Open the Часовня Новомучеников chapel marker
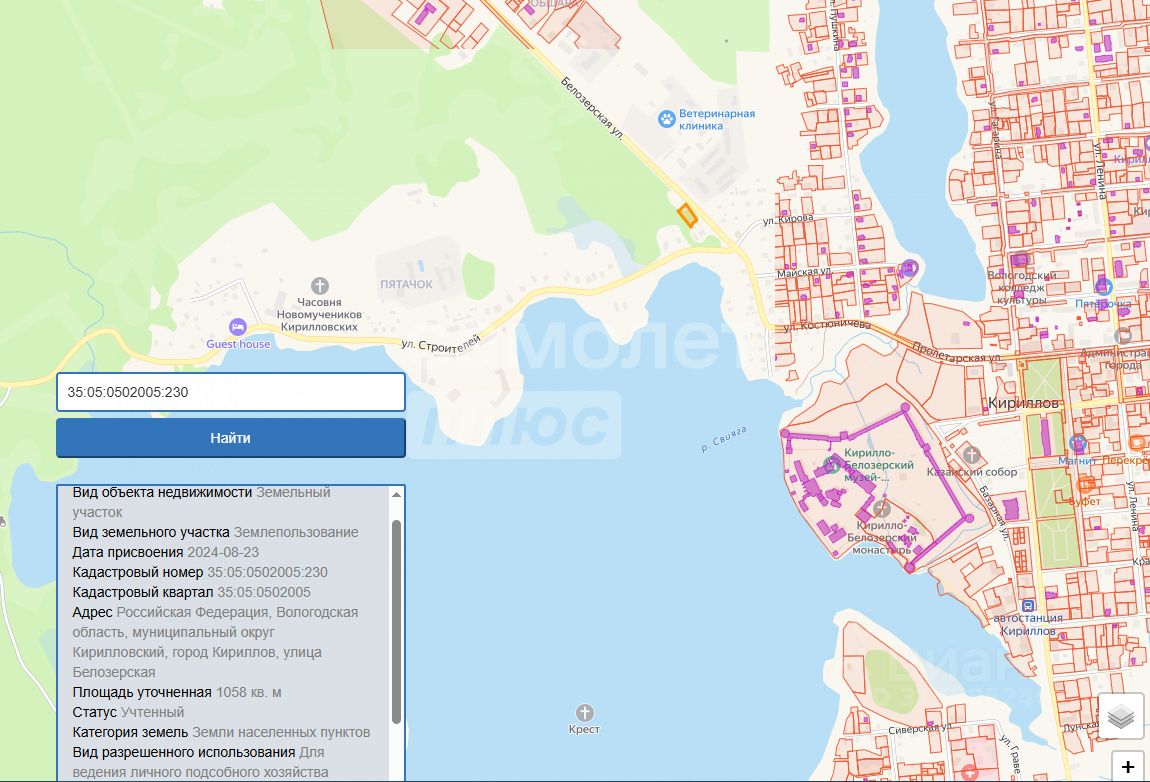Screen dimensions: 1150x782 pos(319,286)
